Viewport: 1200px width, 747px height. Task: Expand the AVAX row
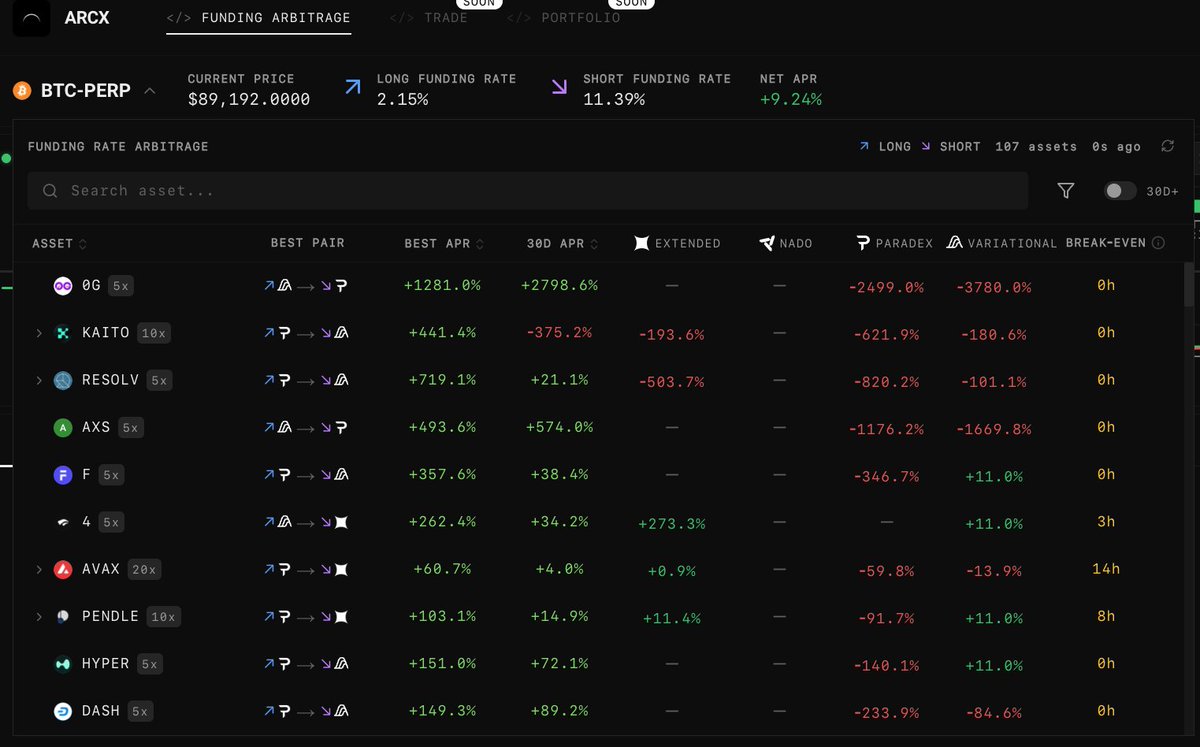(x=39, y=569)
